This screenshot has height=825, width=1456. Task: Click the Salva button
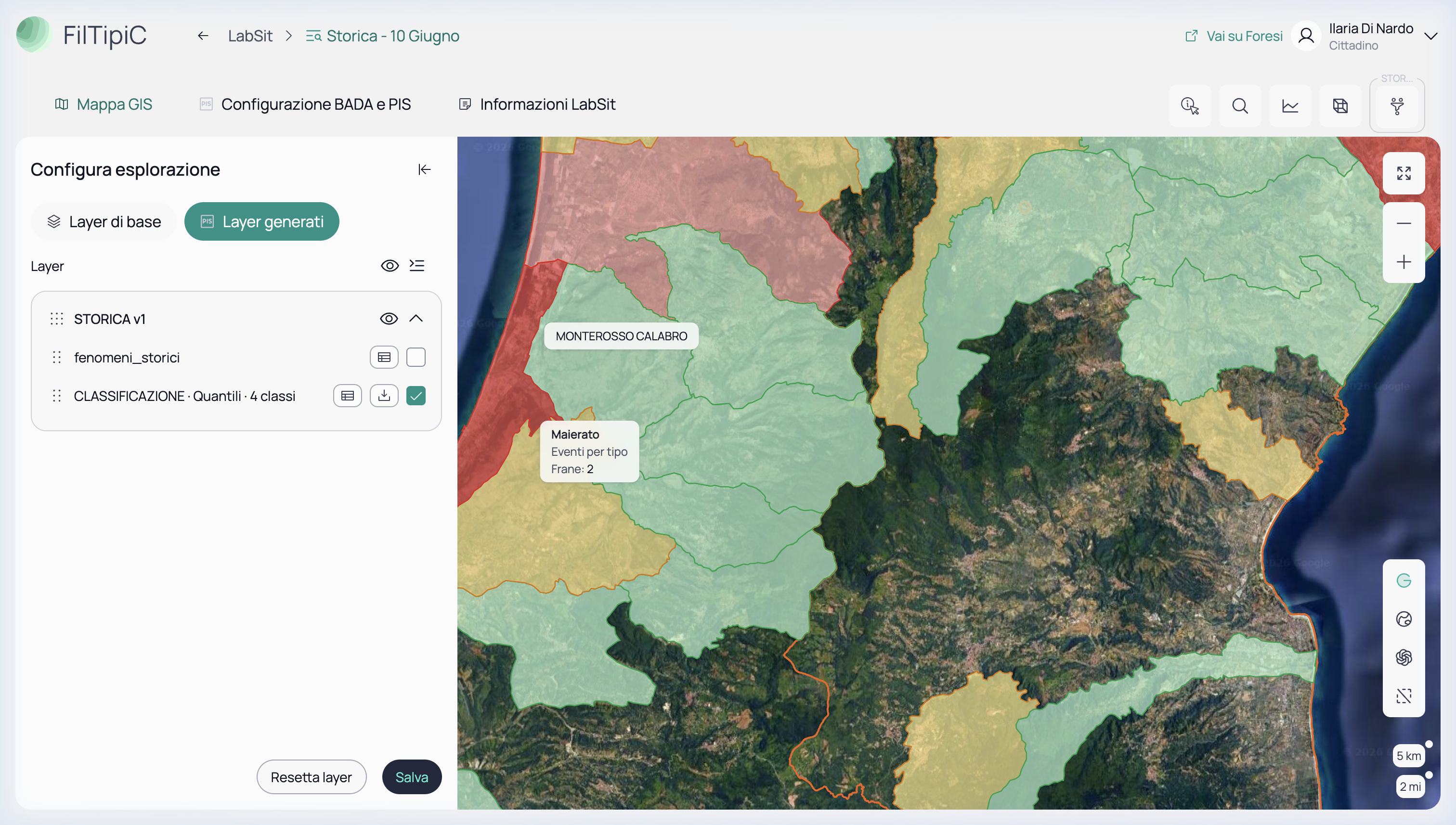tap(412, 777)
